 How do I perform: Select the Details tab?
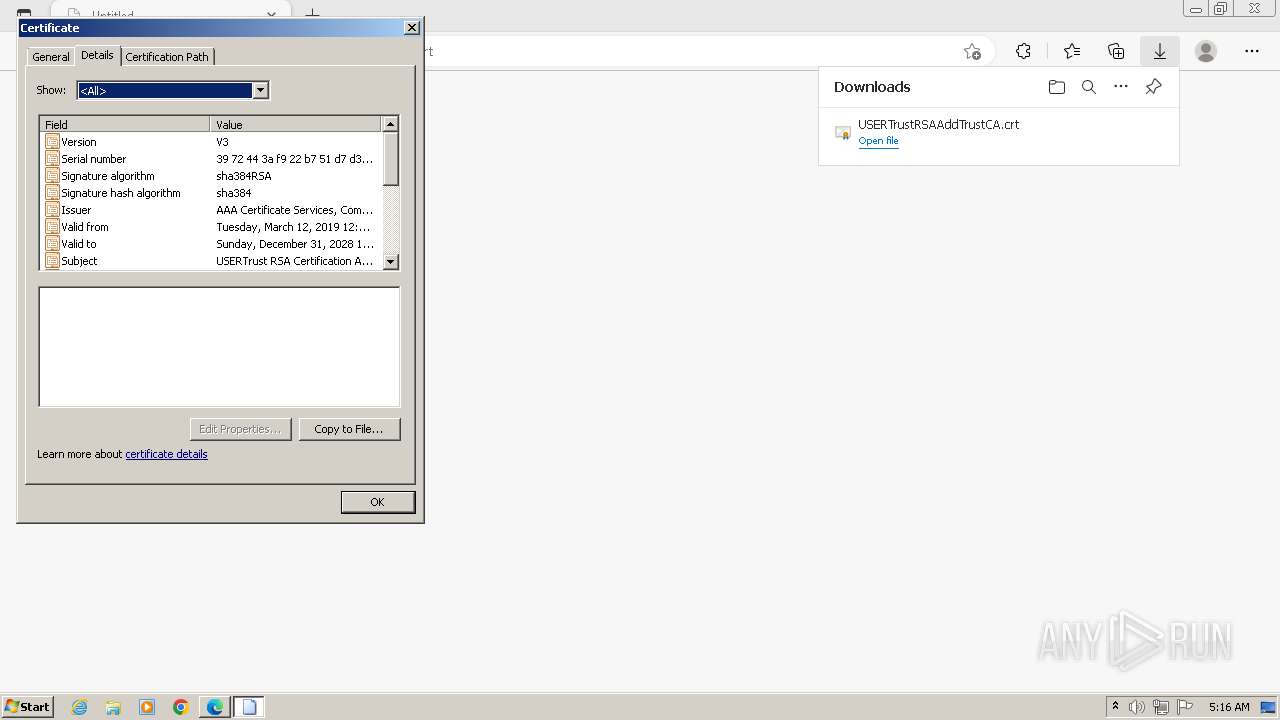click(x=97, y=55)
